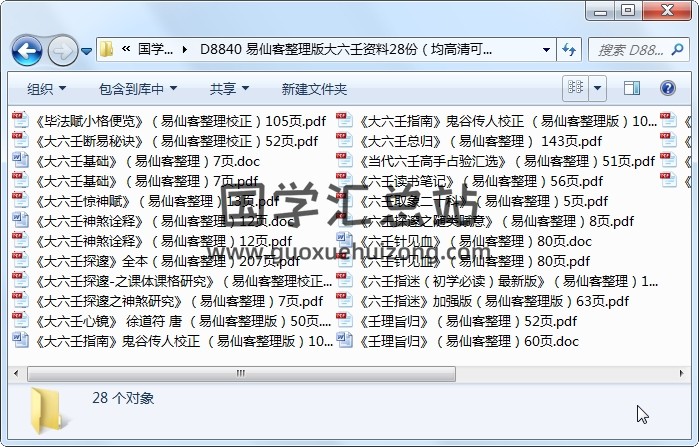This screenshot has width=699, height=447.
Task: Select PDF icon of 六壬指迷 加强版 63页
Action: [x=344, y=301]
